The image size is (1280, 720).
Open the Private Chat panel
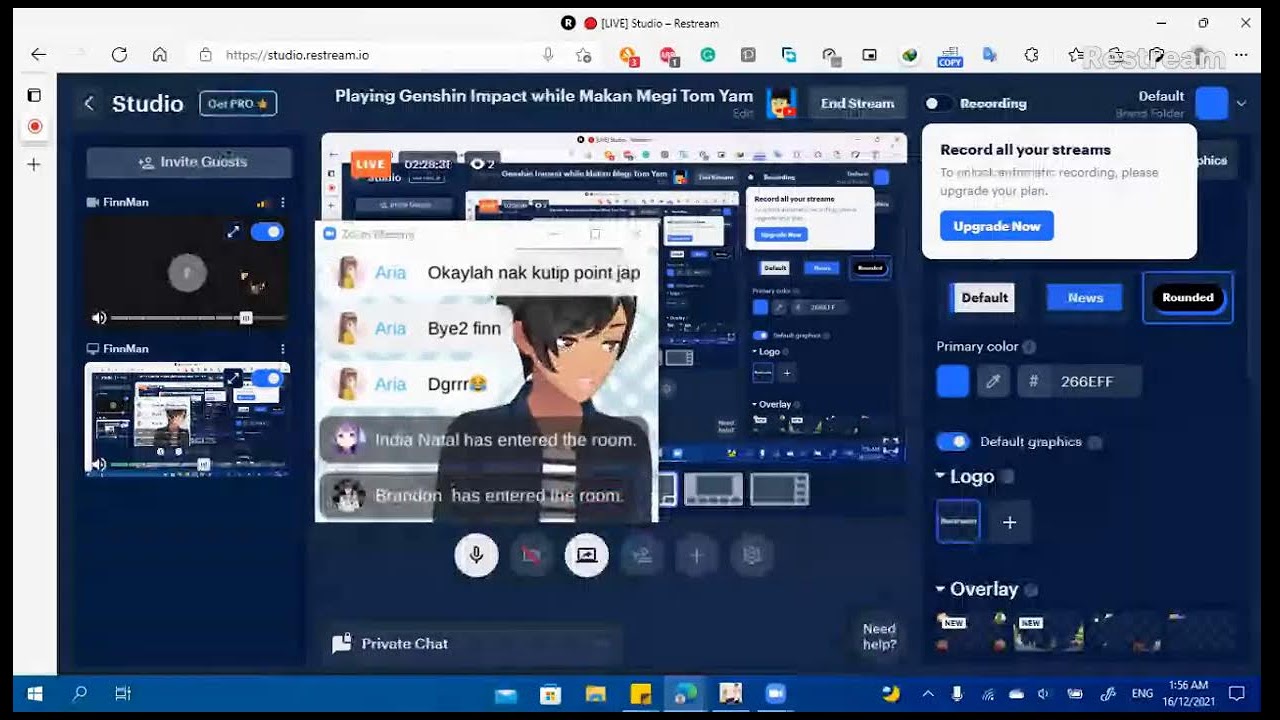click(472, 644)
